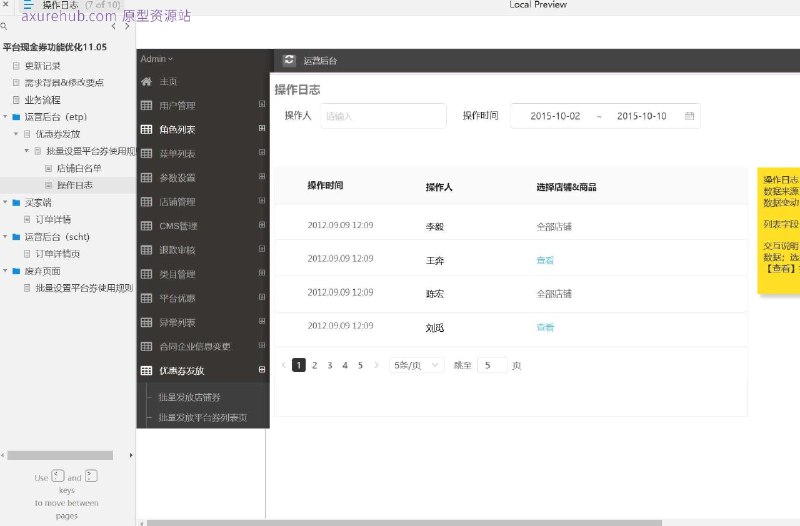Screen dimensions: 800x526
Task: Click the grid icon for 菜单列表
Action: (146, 153)
